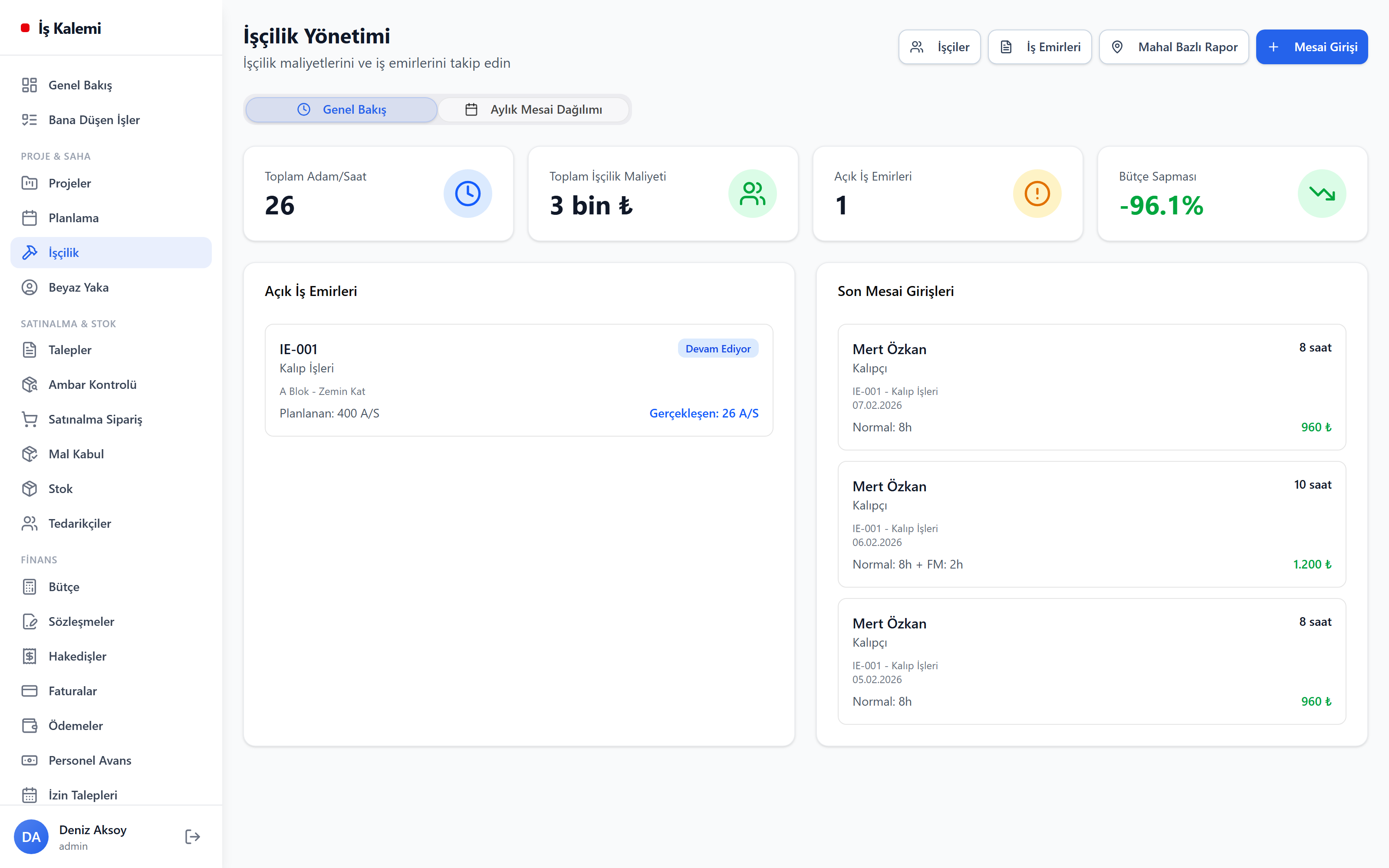This screenshot has height=868, width=1389.
Task: Click the people icon in Toplam İşçilik Maliyeti card
Action: 752,194
